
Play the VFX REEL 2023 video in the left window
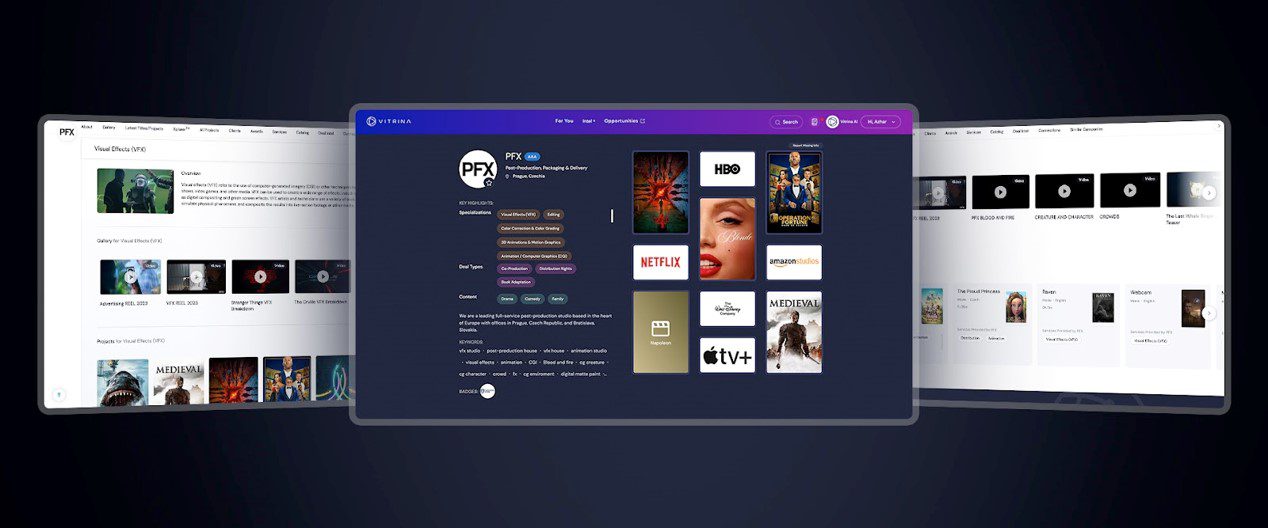click(x=196, y=276)
